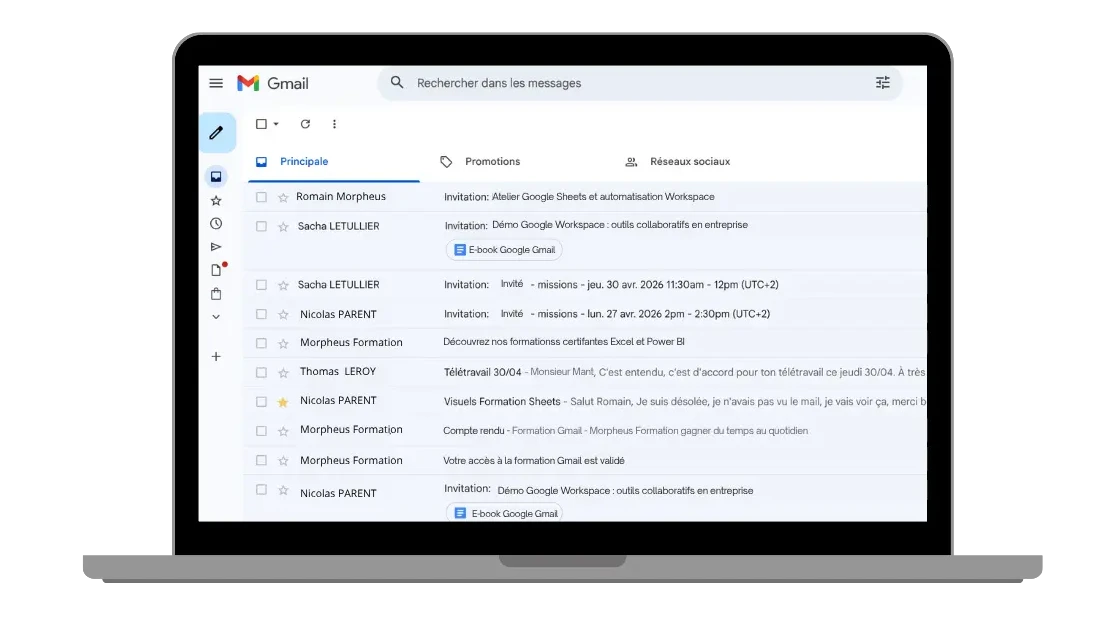Select the Romain Morpheus email checkbox
Screen dimensions: 1114x627
(261, 197)
